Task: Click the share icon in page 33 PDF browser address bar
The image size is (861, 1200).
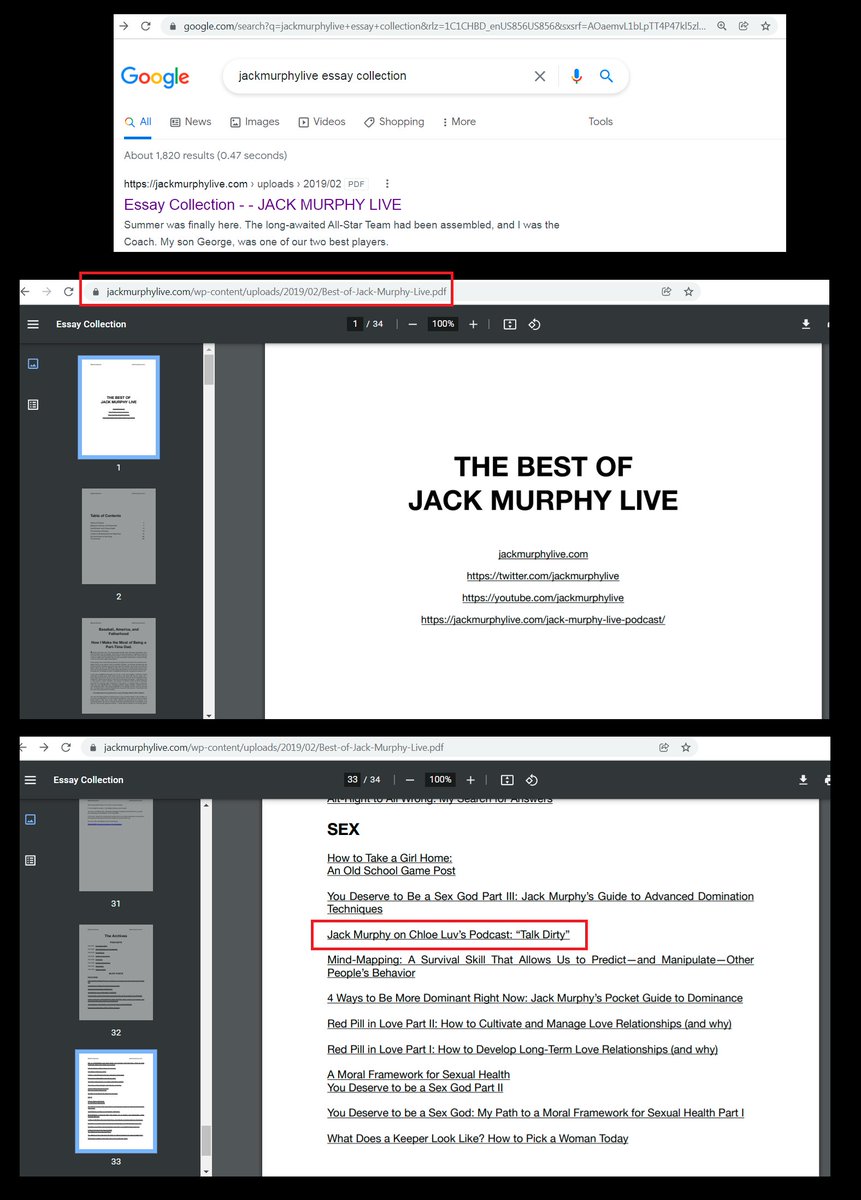Action: [664, 747]
